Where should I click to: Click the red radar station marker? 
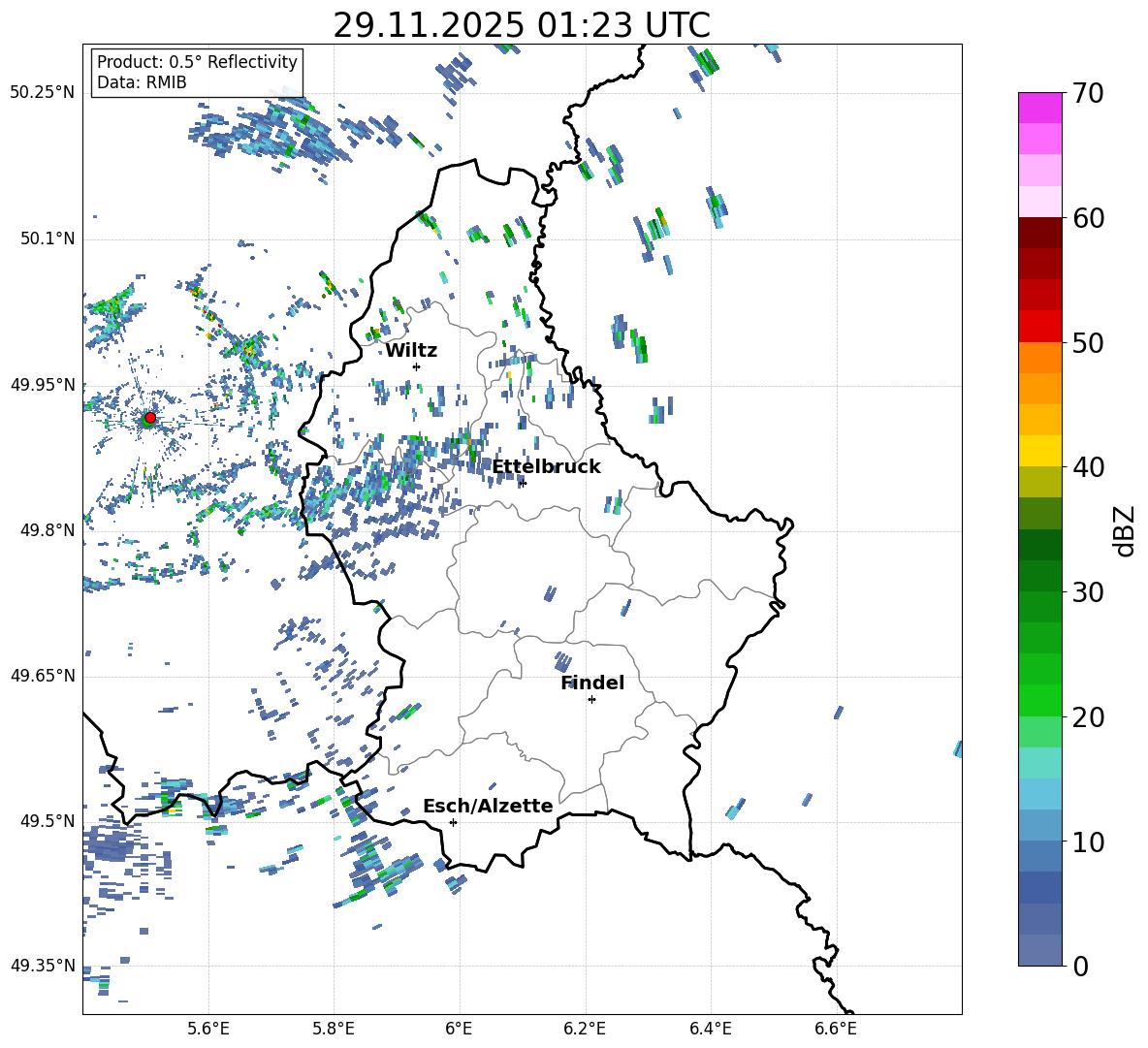tap(149, 418)
